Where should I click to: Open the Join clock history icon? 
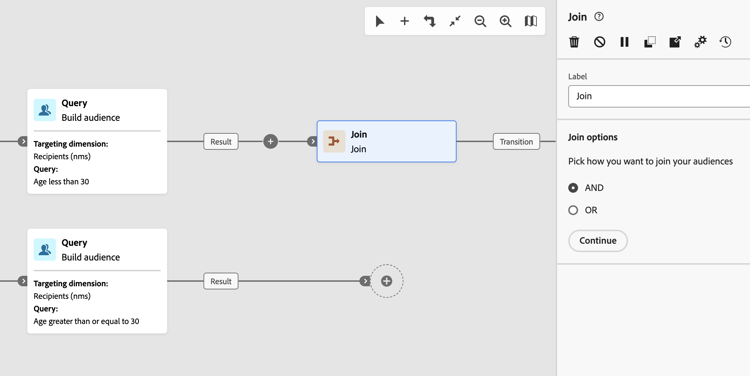click(725, 42)
